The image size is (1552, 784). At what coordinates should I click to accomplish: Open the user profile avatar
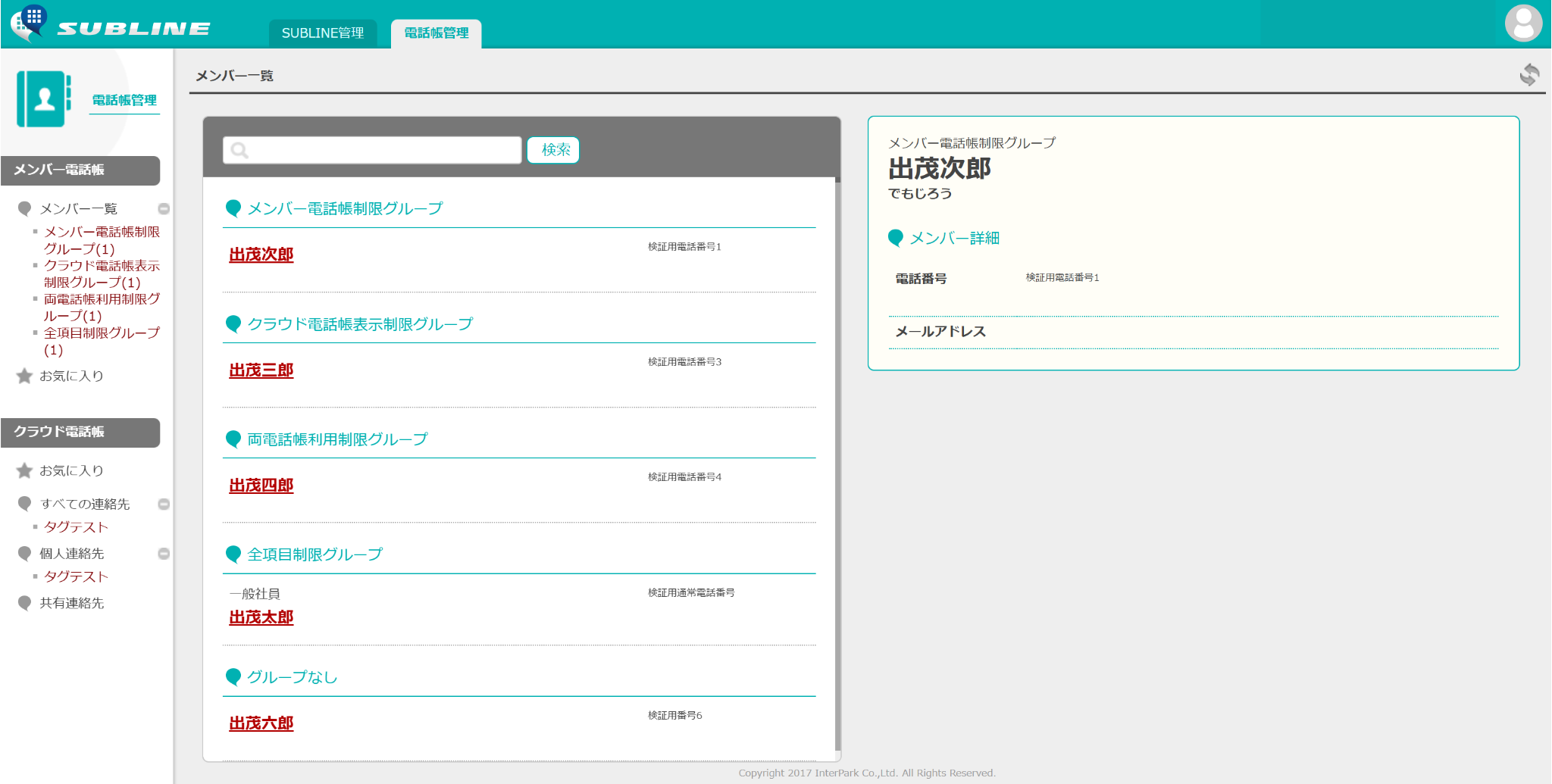tap(1523, 23)
